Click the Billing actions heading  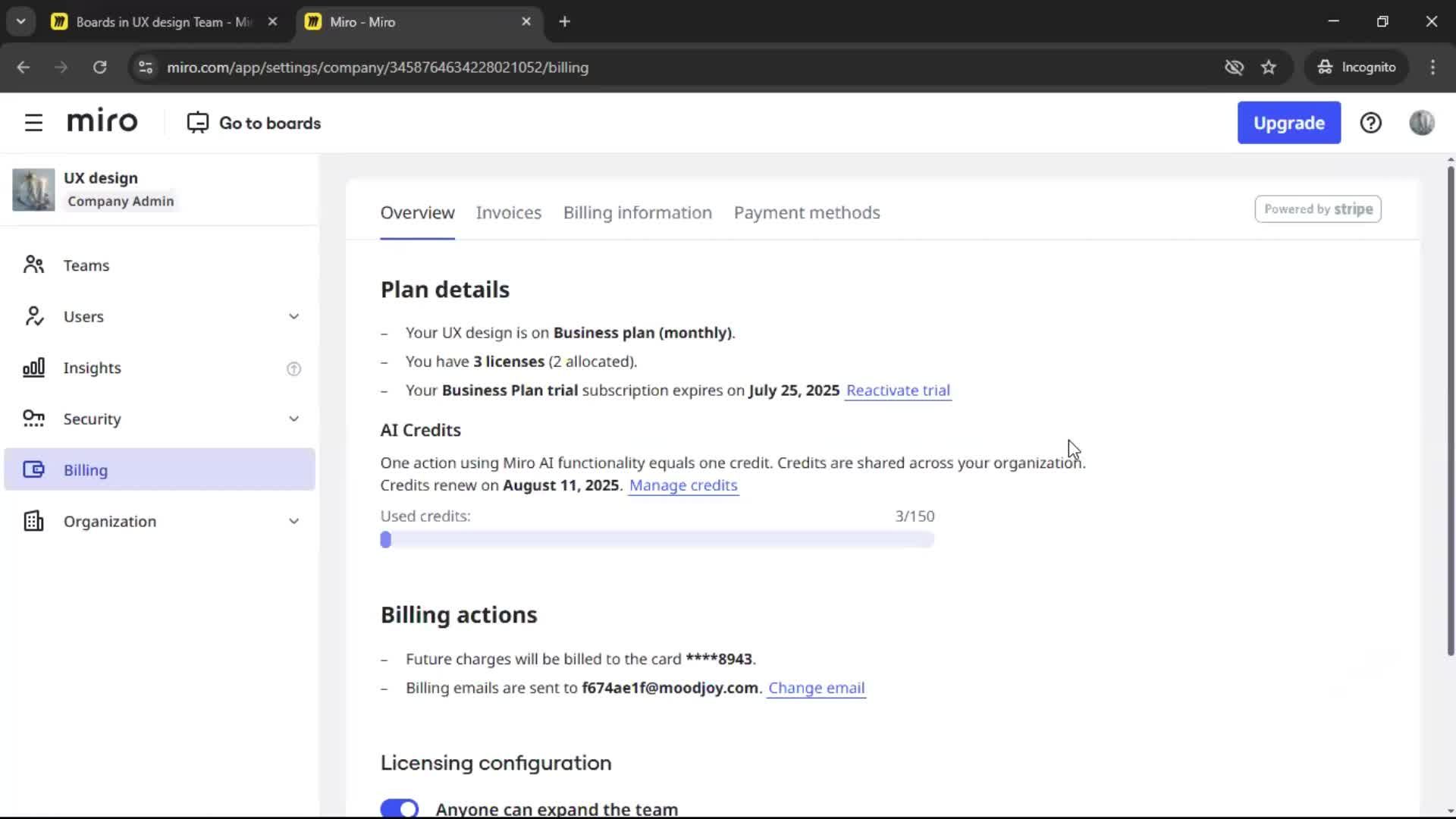[458, 615]
